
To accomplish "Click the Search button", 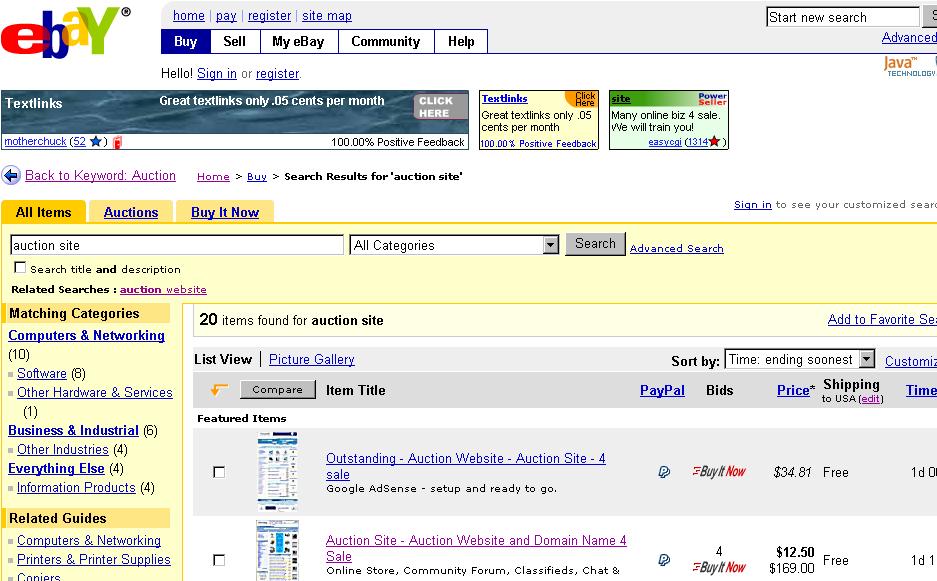I will point(595,244).
